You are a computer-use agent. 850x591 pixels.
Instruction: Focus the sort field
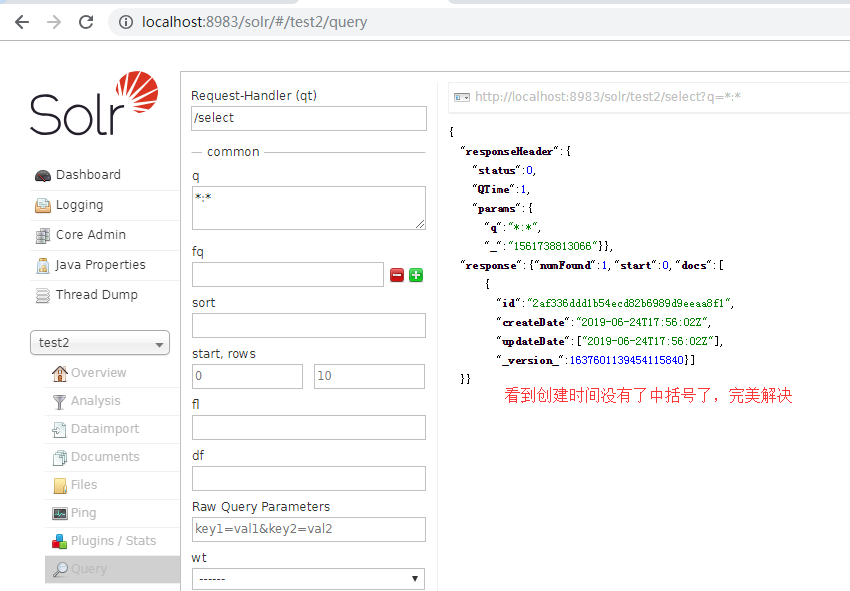309,326
